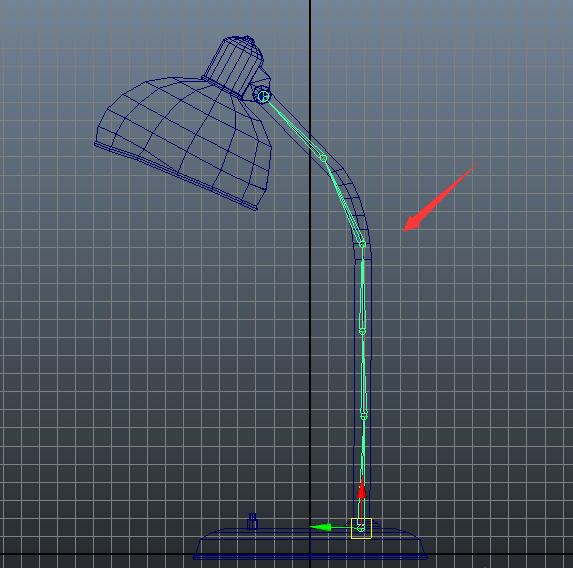Select the mid-stem joint above the lowest stem joint
The height and width of the screenshot is (568, 573).
362,331
